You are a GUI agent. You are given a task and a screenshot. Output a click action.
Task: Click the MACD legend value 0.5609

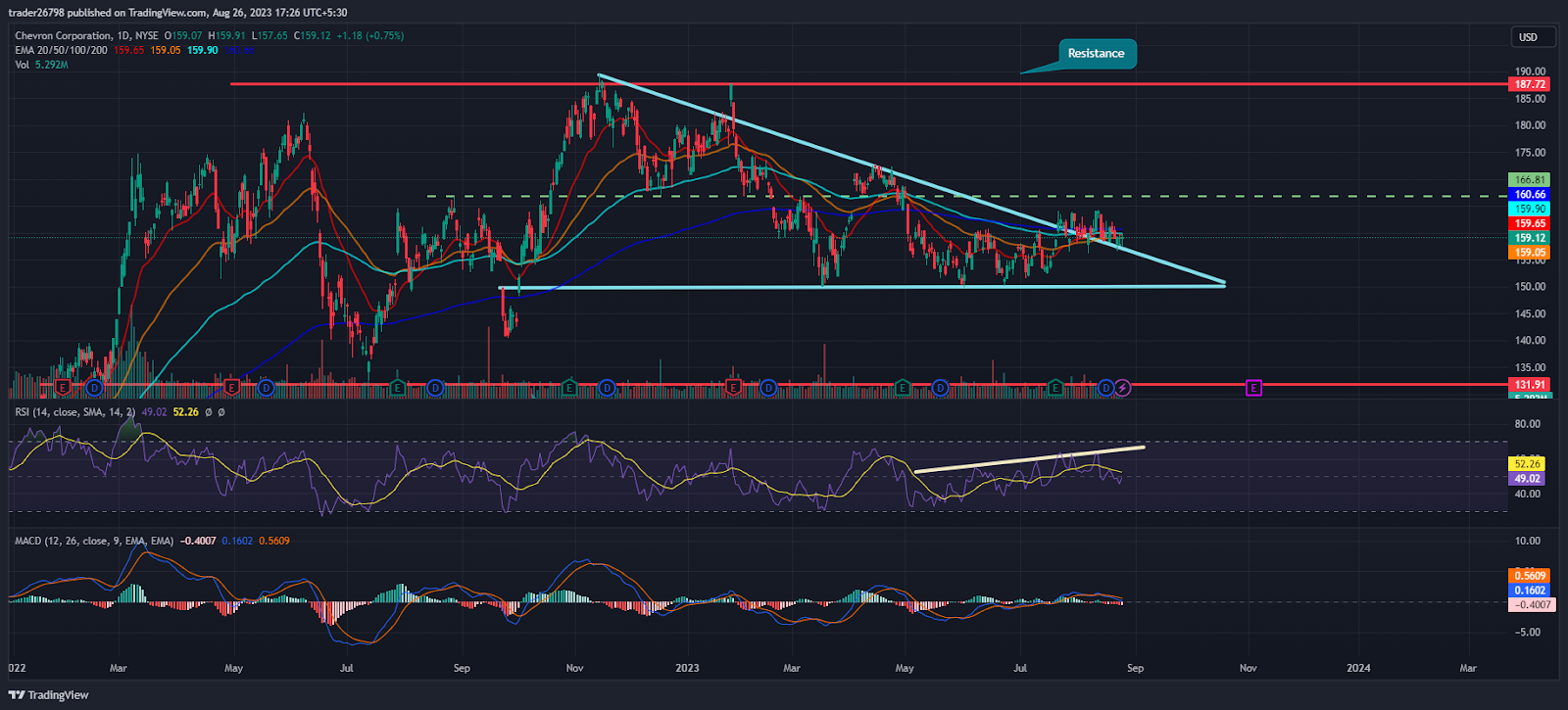coord(274,541)
